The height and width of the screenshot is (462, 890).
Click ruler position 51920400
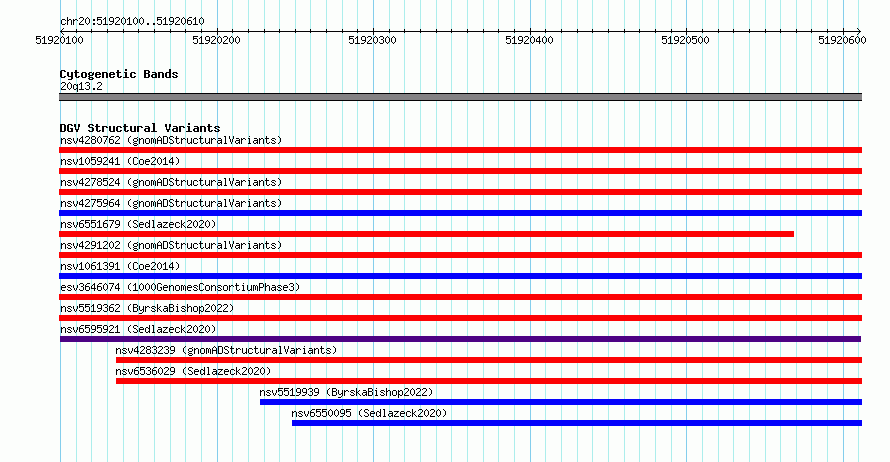tap(529, 40)
